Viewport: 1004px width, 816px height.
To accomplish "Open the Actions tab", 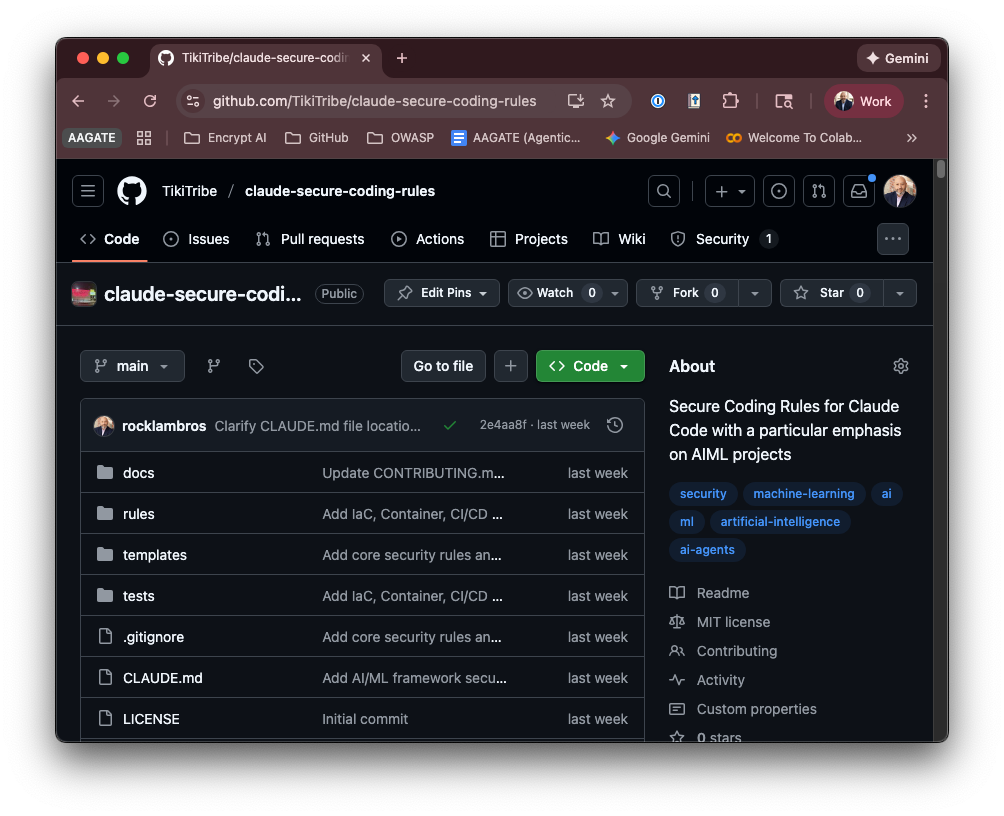I will point(427,239).
